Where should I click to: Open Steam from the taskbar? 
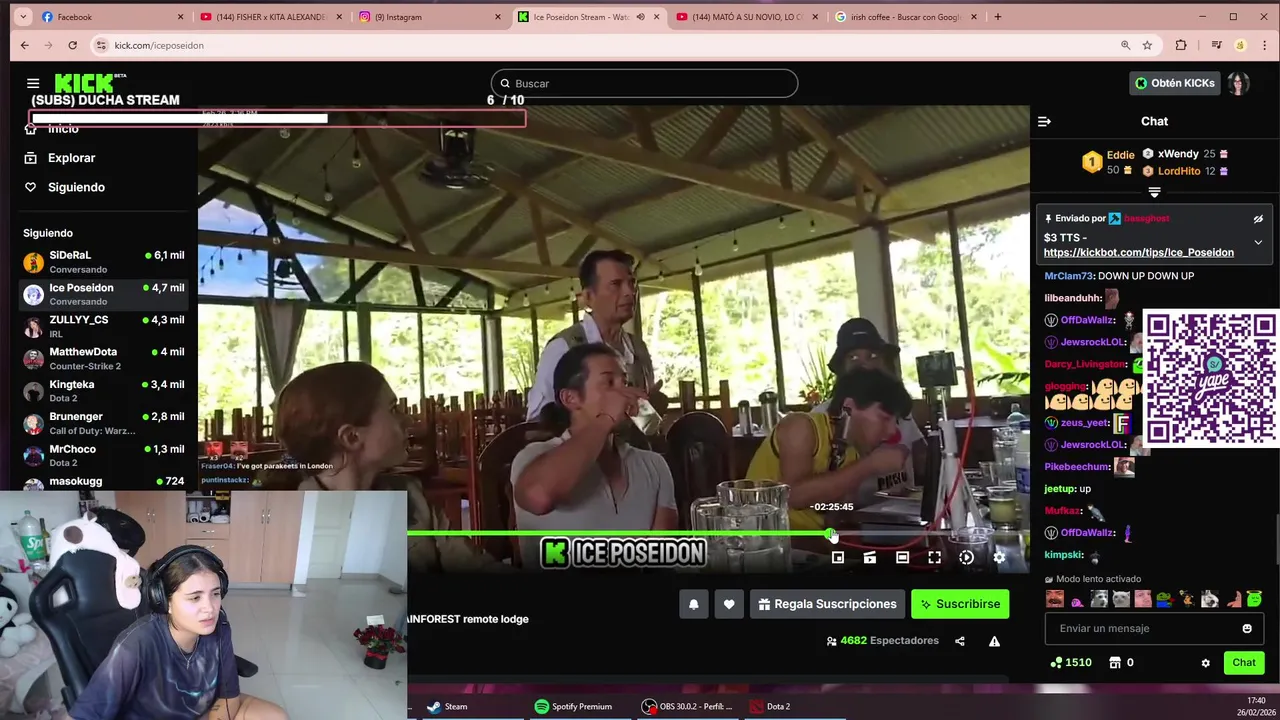pos(446,707)
